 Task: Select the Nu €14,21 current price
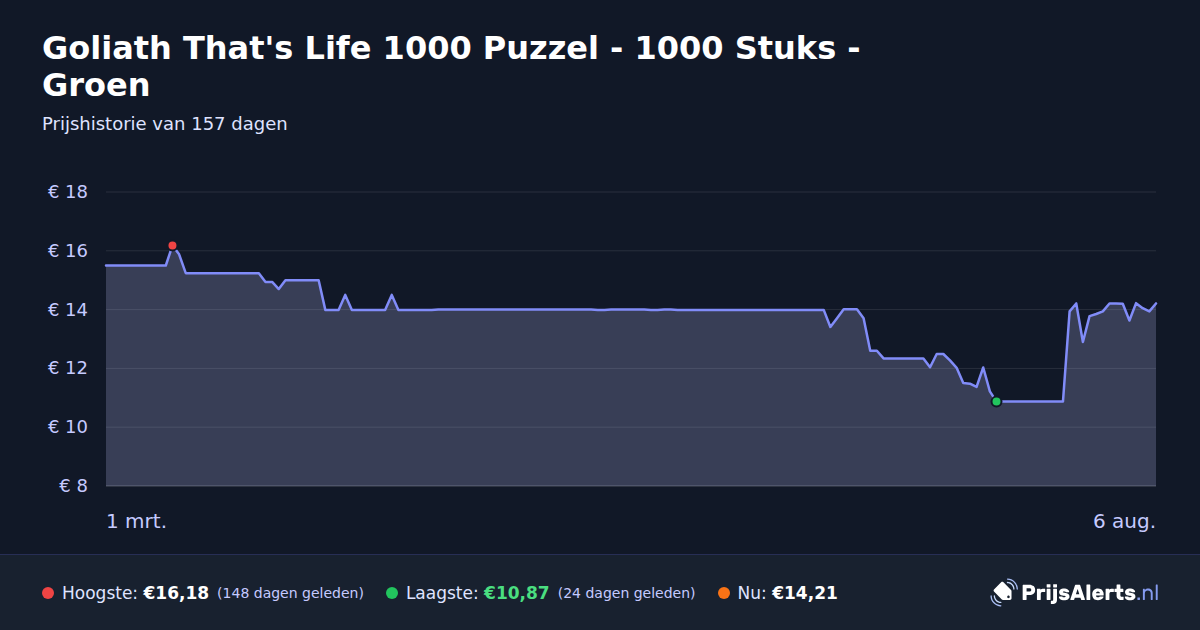(804, 593)
